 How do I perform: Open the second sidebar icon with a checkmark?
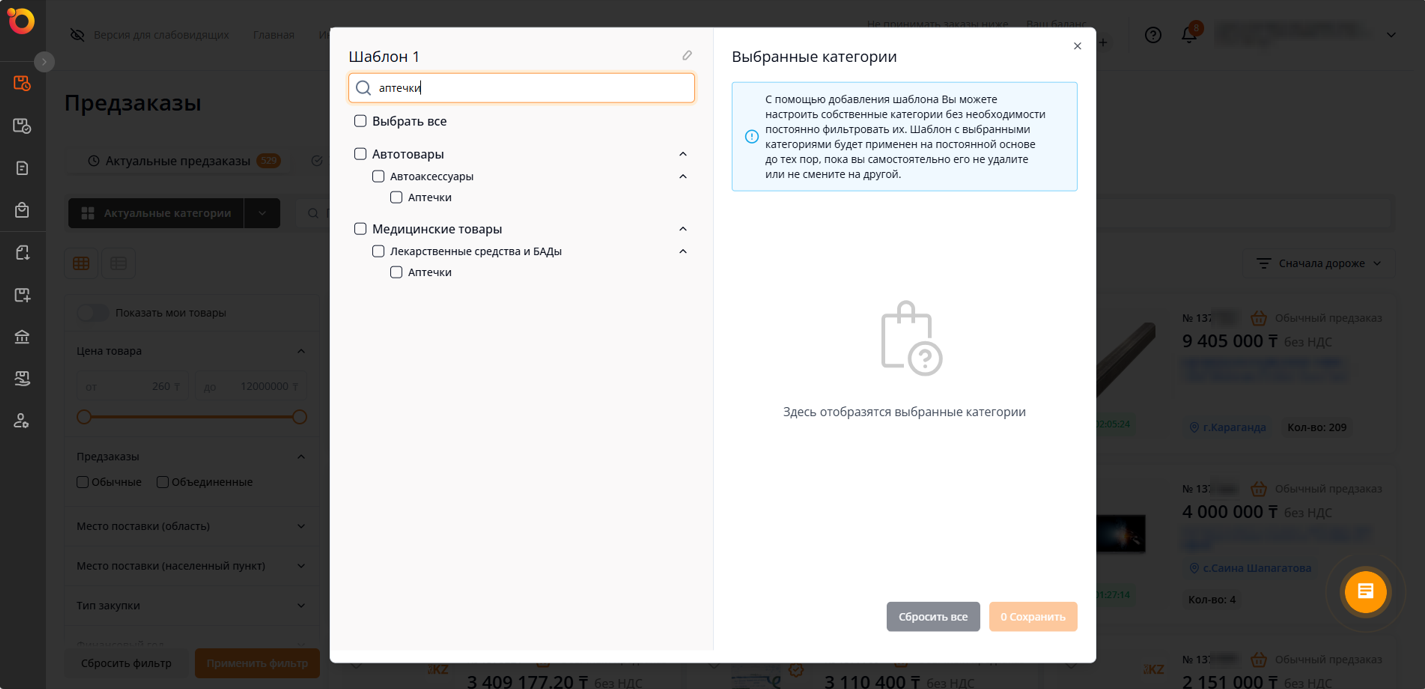[x=22, y=126]
